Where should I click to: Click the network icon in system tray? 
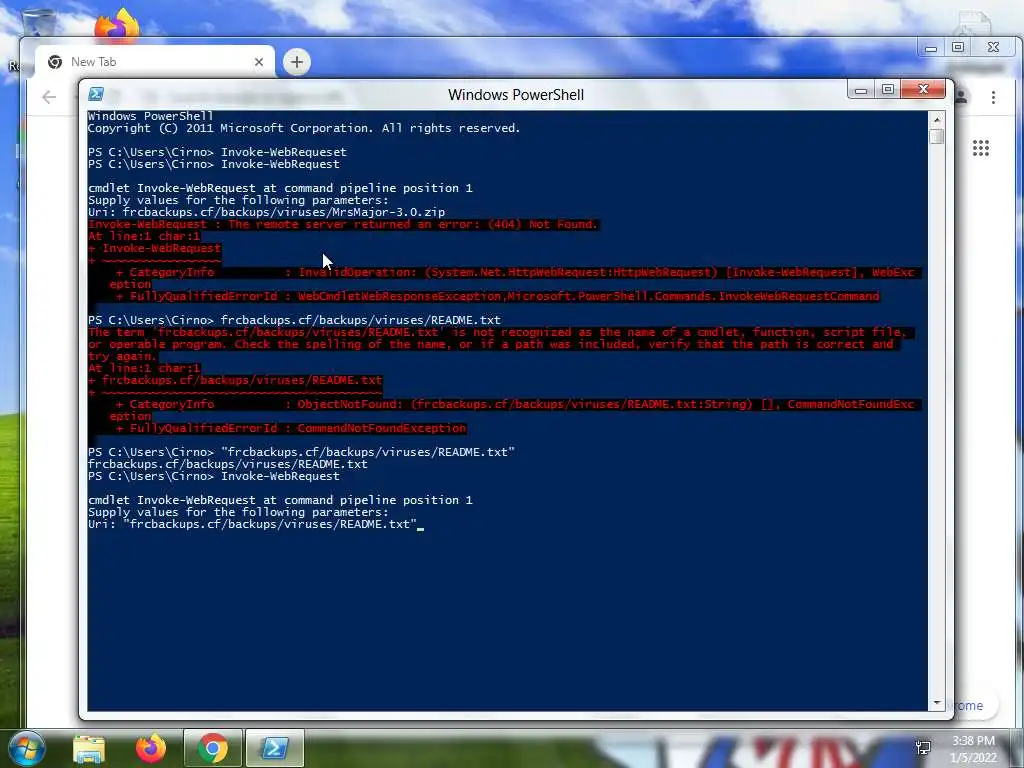[x=923, y=748]
